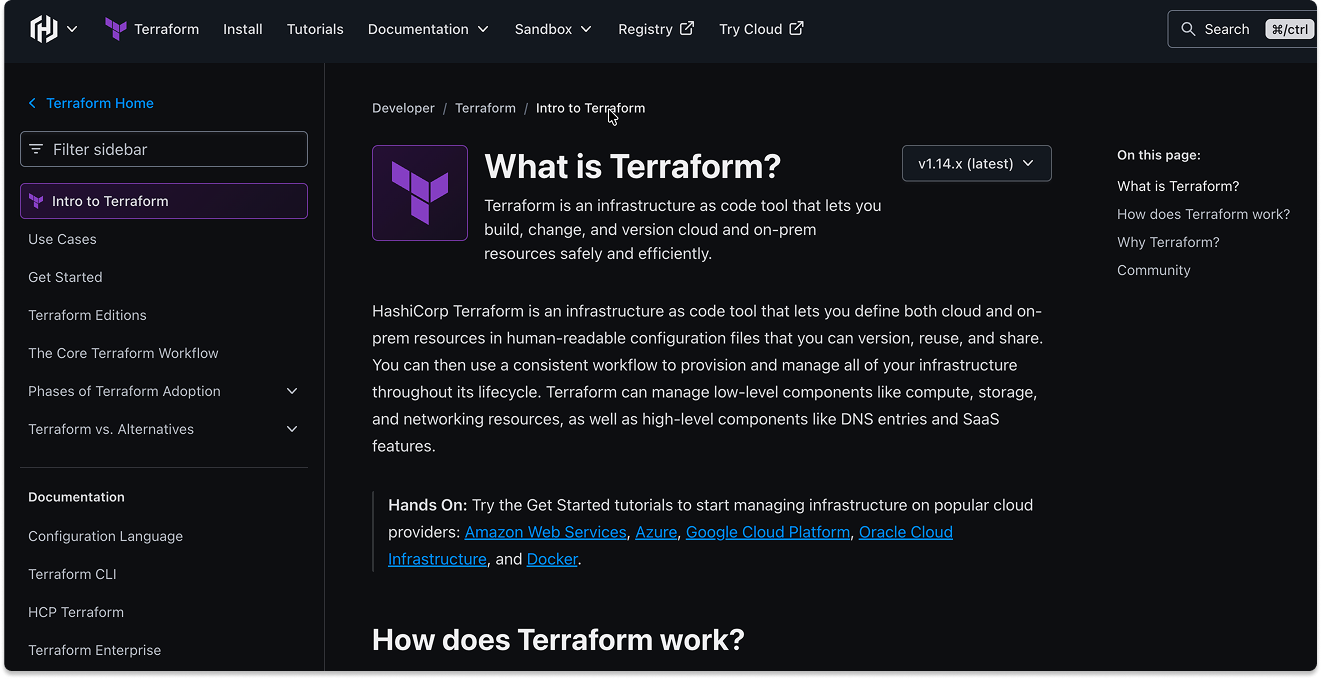Open dropdown arrow next to HashiCorp logo
The height and width of the screenshot is (679, 1321).
click(72, 30)
